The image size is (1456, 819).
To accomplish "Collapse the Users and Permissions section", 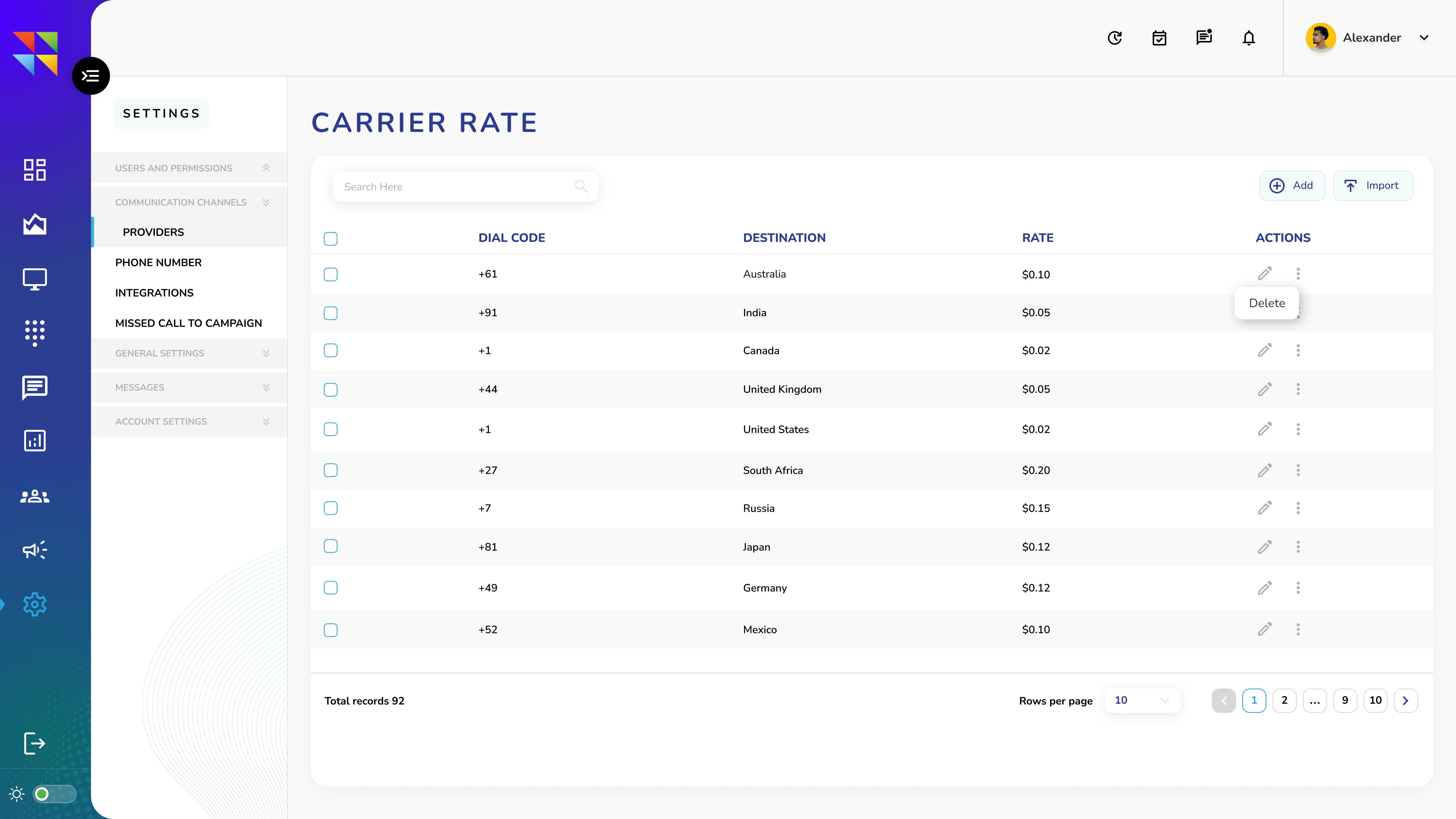I will click(189, 168).
